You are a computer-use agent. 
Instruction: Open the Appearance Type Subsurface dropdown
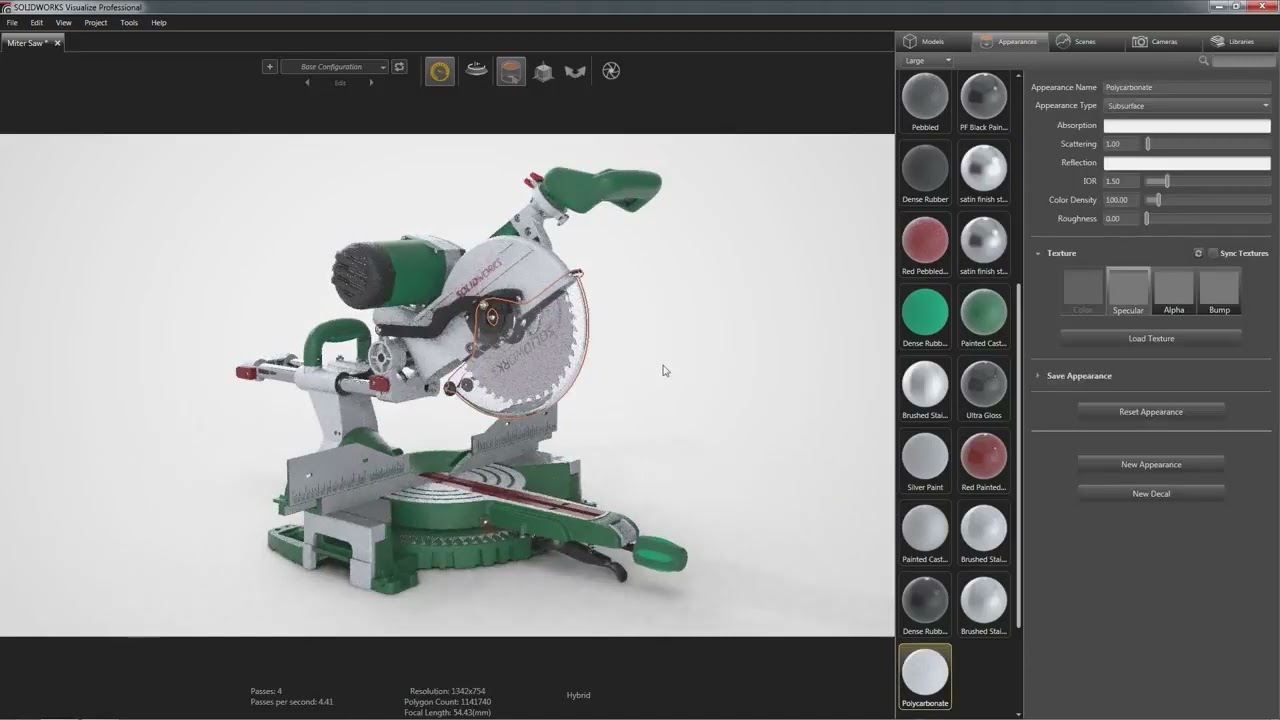point(1187,106)
